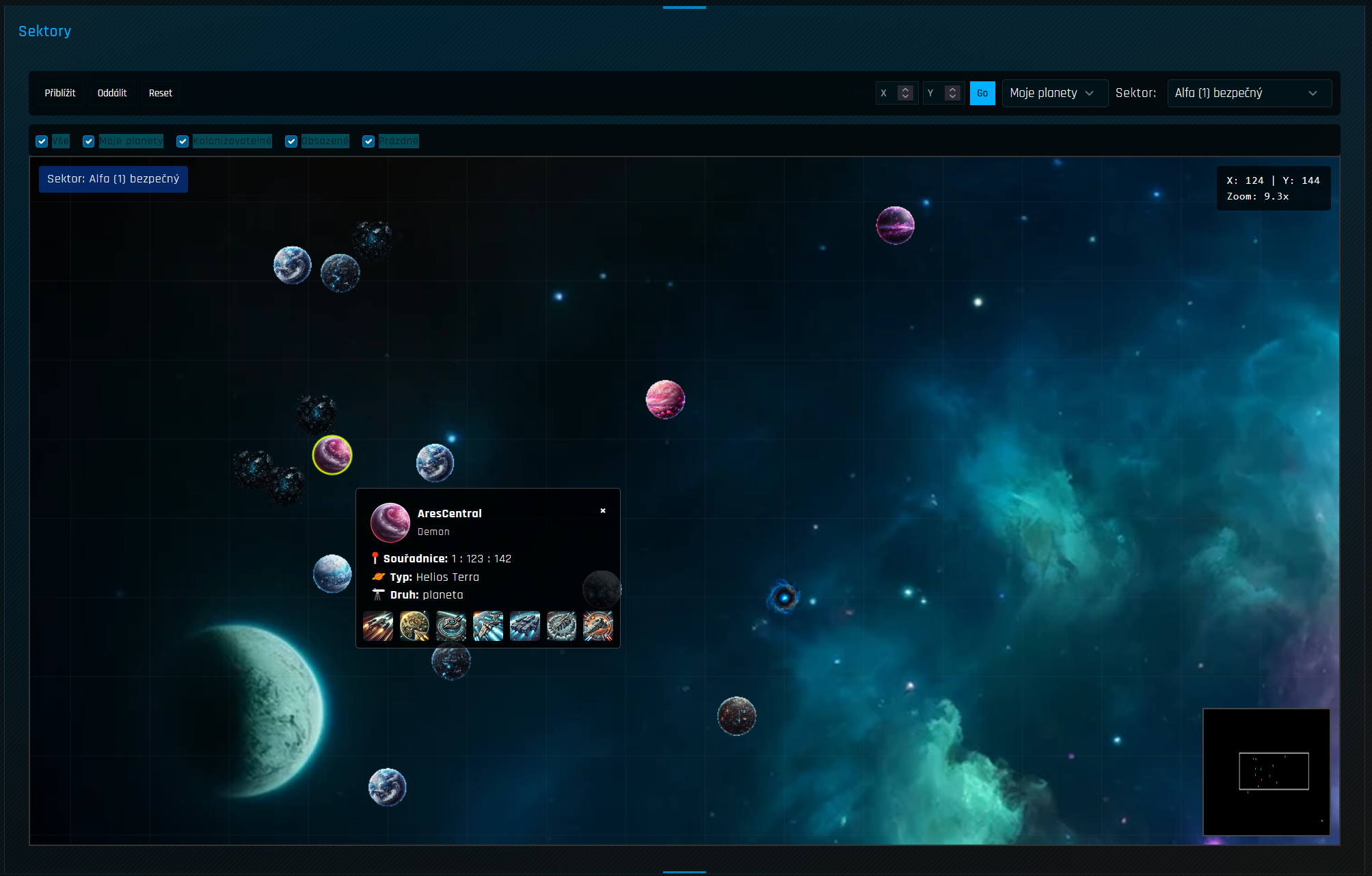
Task: Click the X coordinate stepper arrows
Action: point(905,93)
